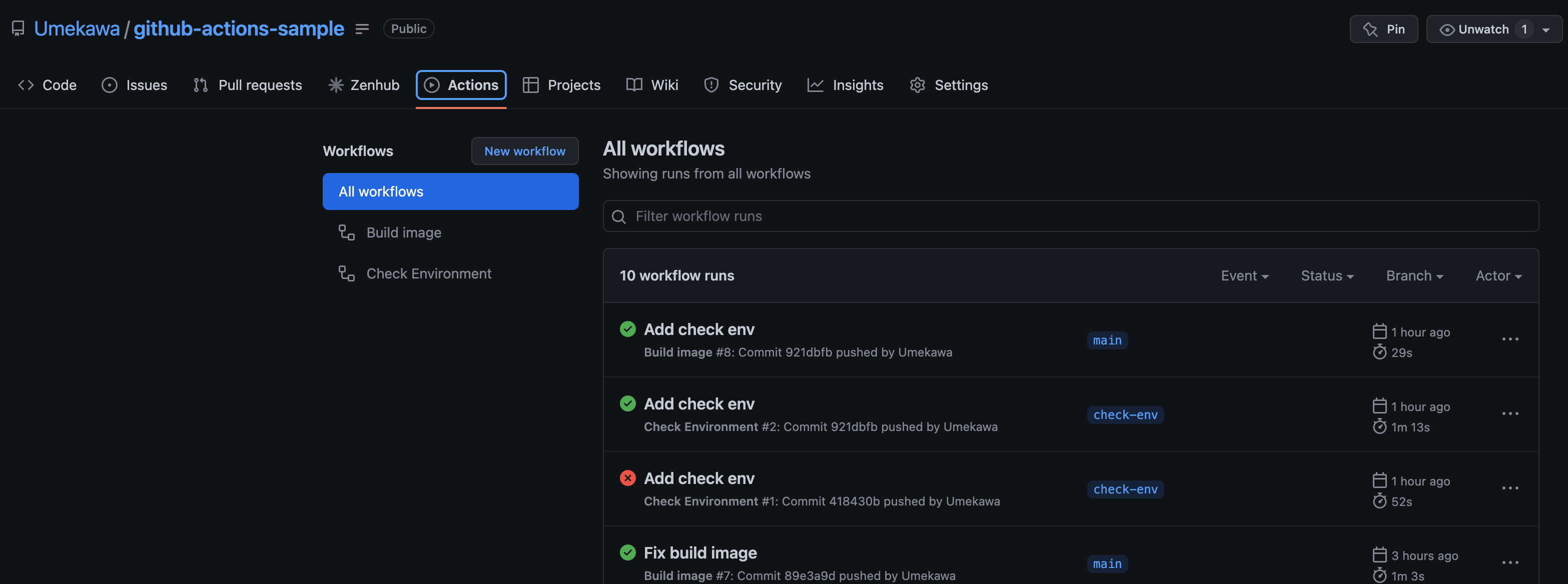The image size is (1568, 584).
Task: Open the options menu for Check Environment #1
Action: [1509, 488]
